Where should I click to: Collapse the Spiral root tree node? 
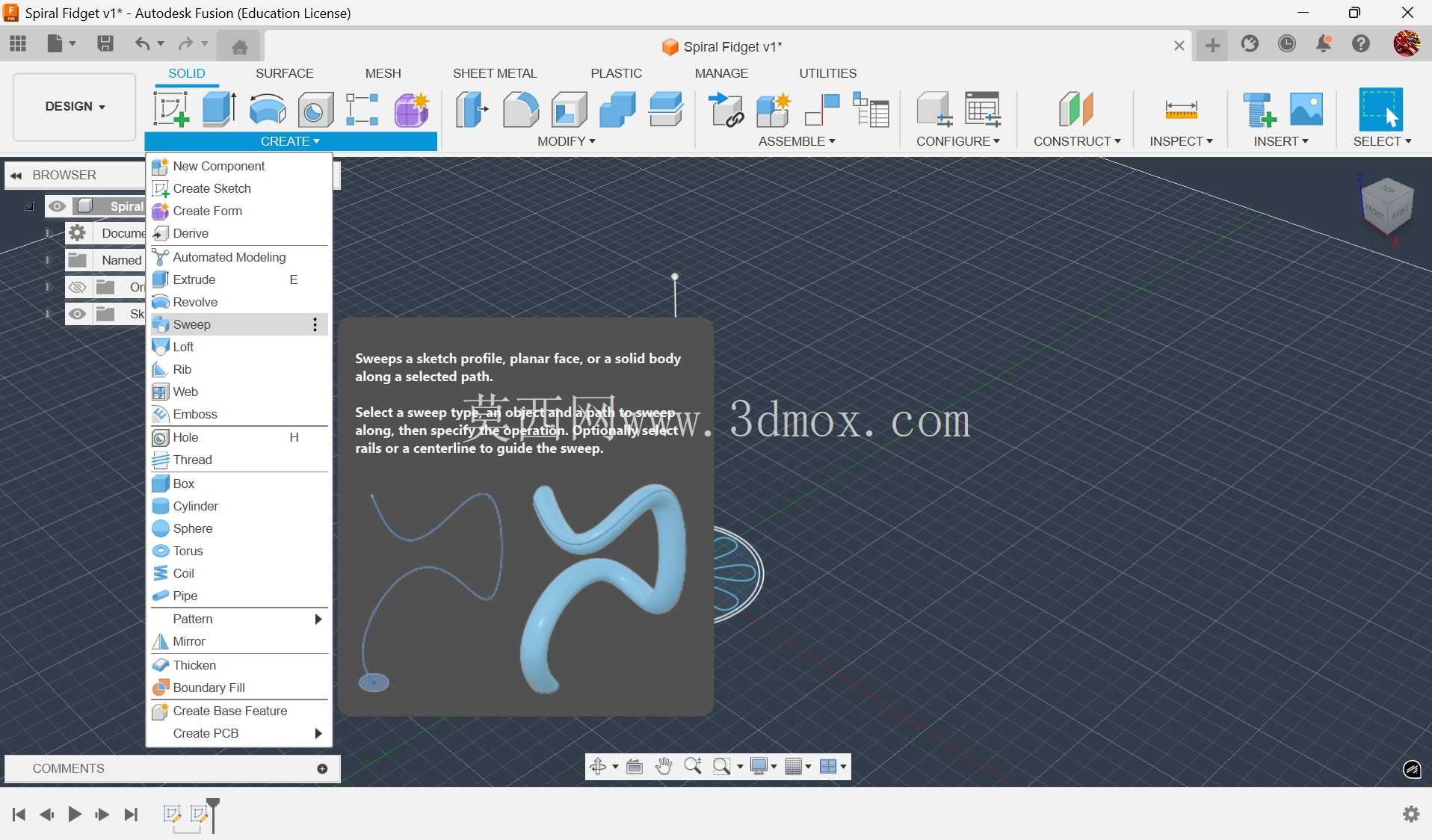point(29,206)
